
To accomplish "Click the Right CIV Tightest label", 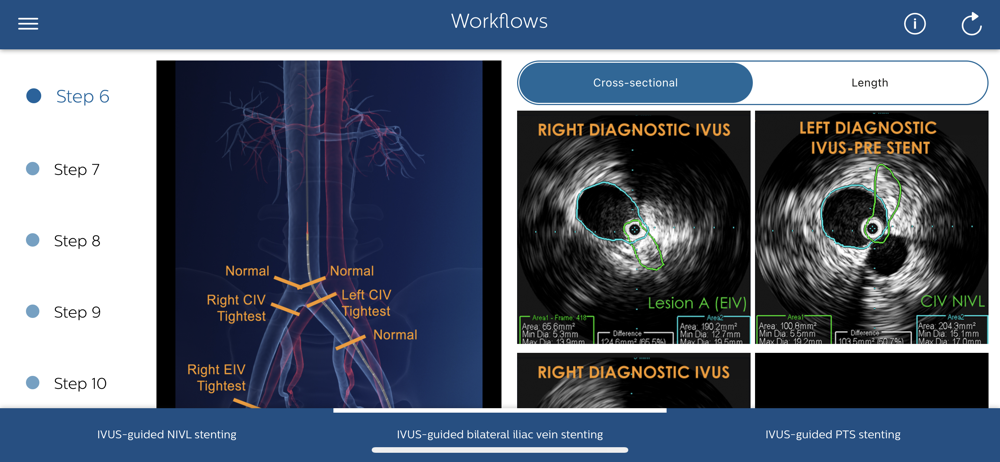I will tap(236, 308).
